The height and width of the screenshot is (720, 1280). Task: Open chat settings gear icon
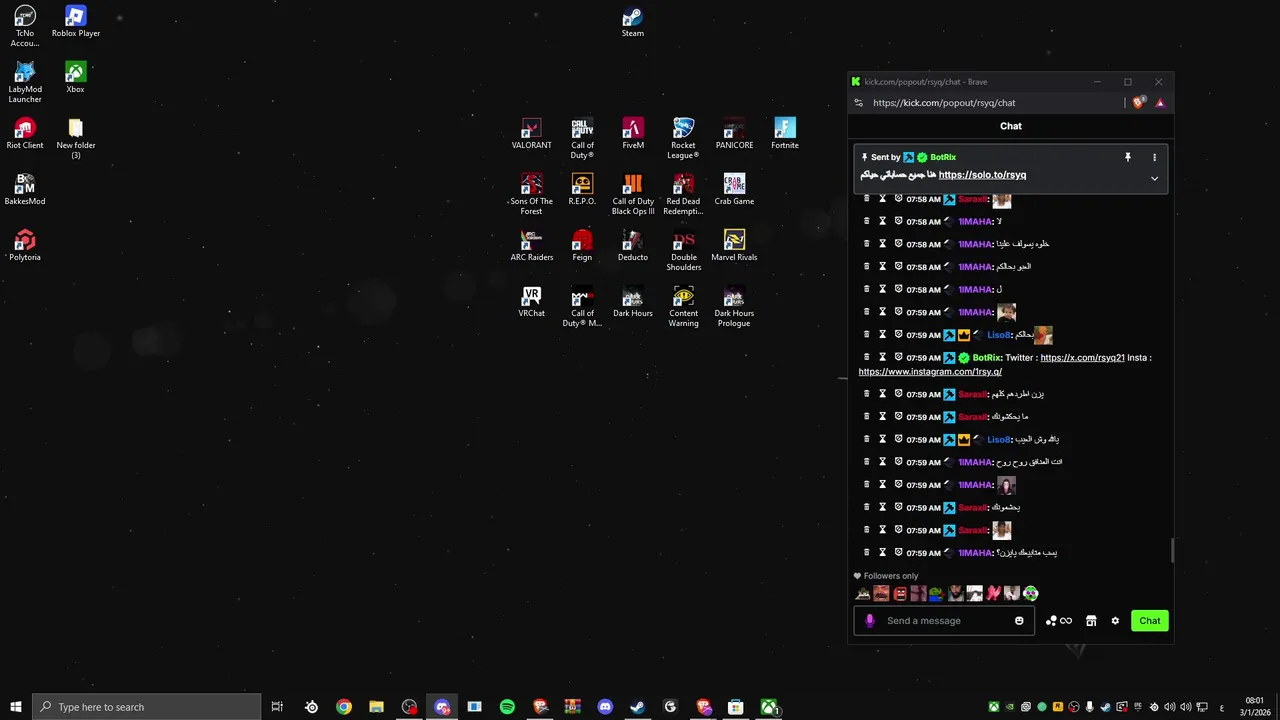click(1115, 621)
